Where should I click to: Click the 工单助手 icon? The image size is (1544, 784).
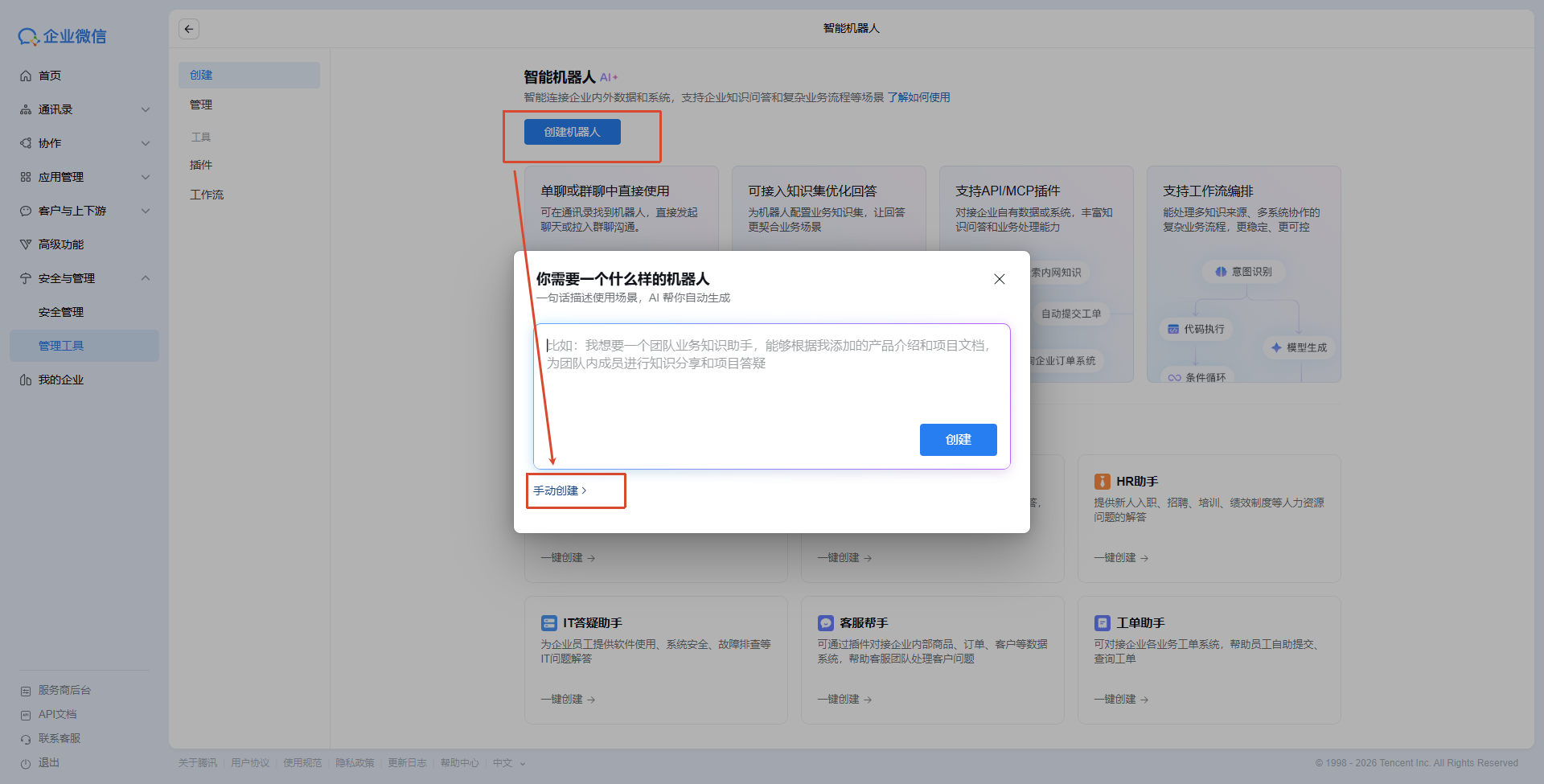(1102, 623)
